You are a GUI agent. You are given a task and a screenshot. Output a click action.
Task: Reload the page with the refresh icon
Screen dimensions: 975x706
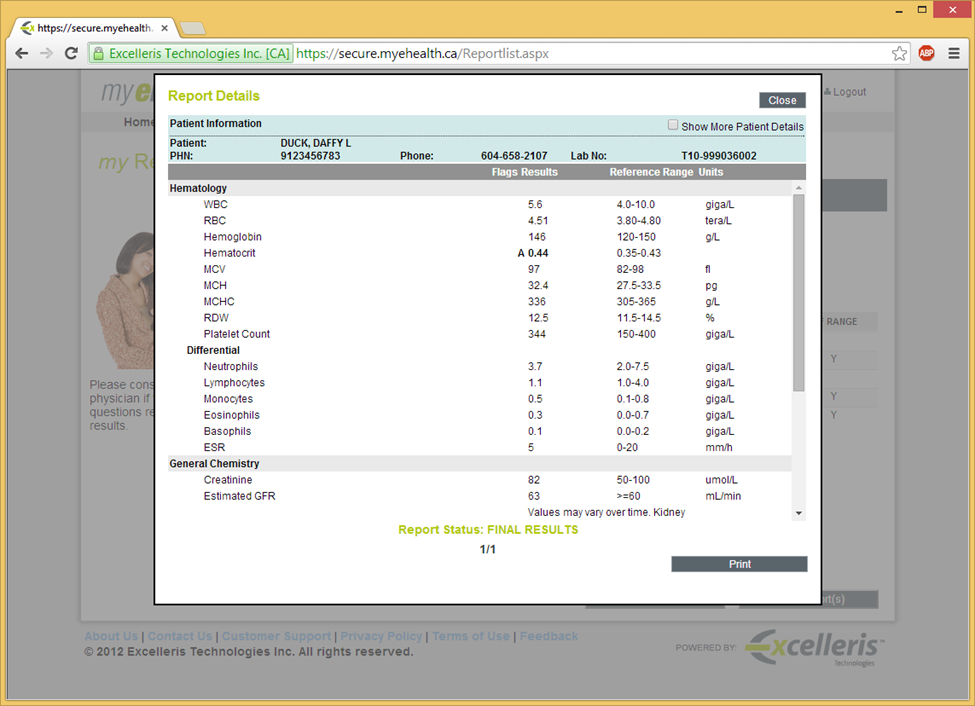71,53
